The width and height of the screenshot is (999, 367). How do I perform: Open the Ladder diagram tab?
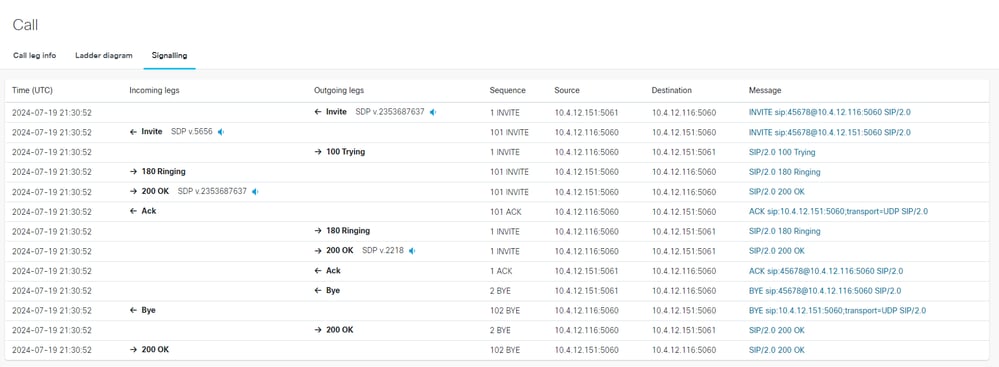(104, 55)
